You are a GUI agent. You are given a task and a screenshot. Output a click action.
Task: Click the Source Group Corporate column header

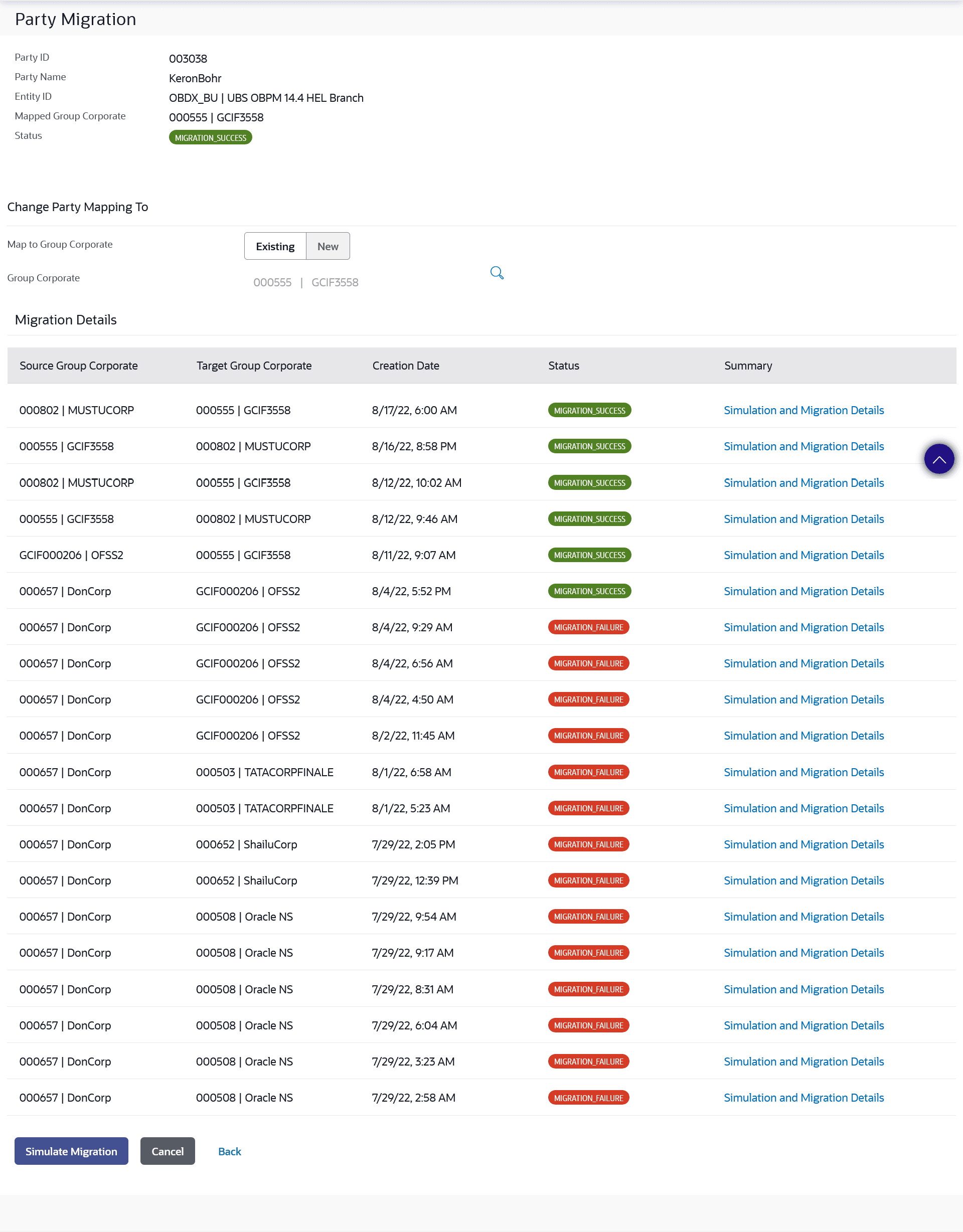tap(78, 366)
